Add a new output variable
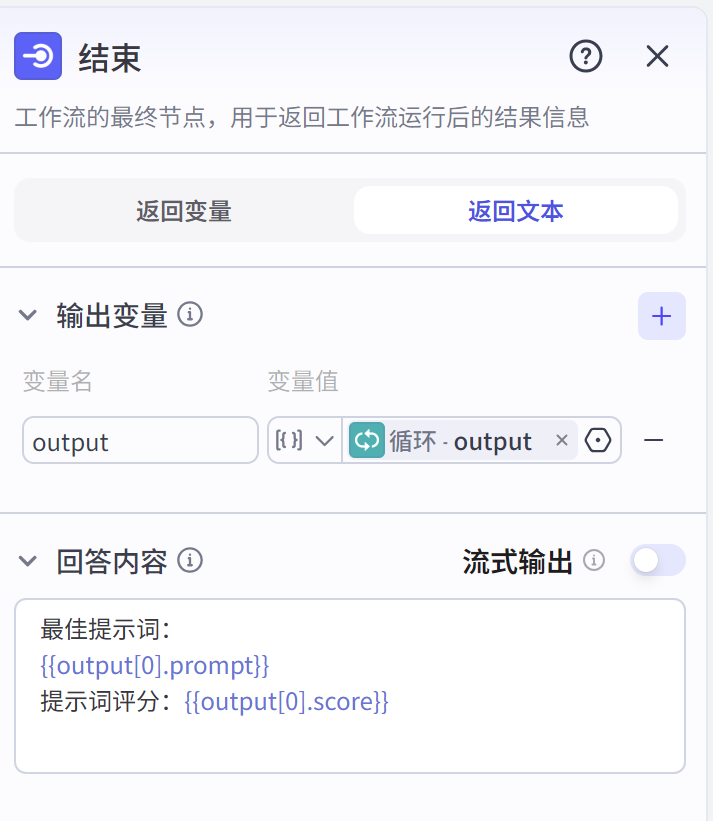Image resolution: width=713 pixels, height=821 pixels. (x=662, y=316)
